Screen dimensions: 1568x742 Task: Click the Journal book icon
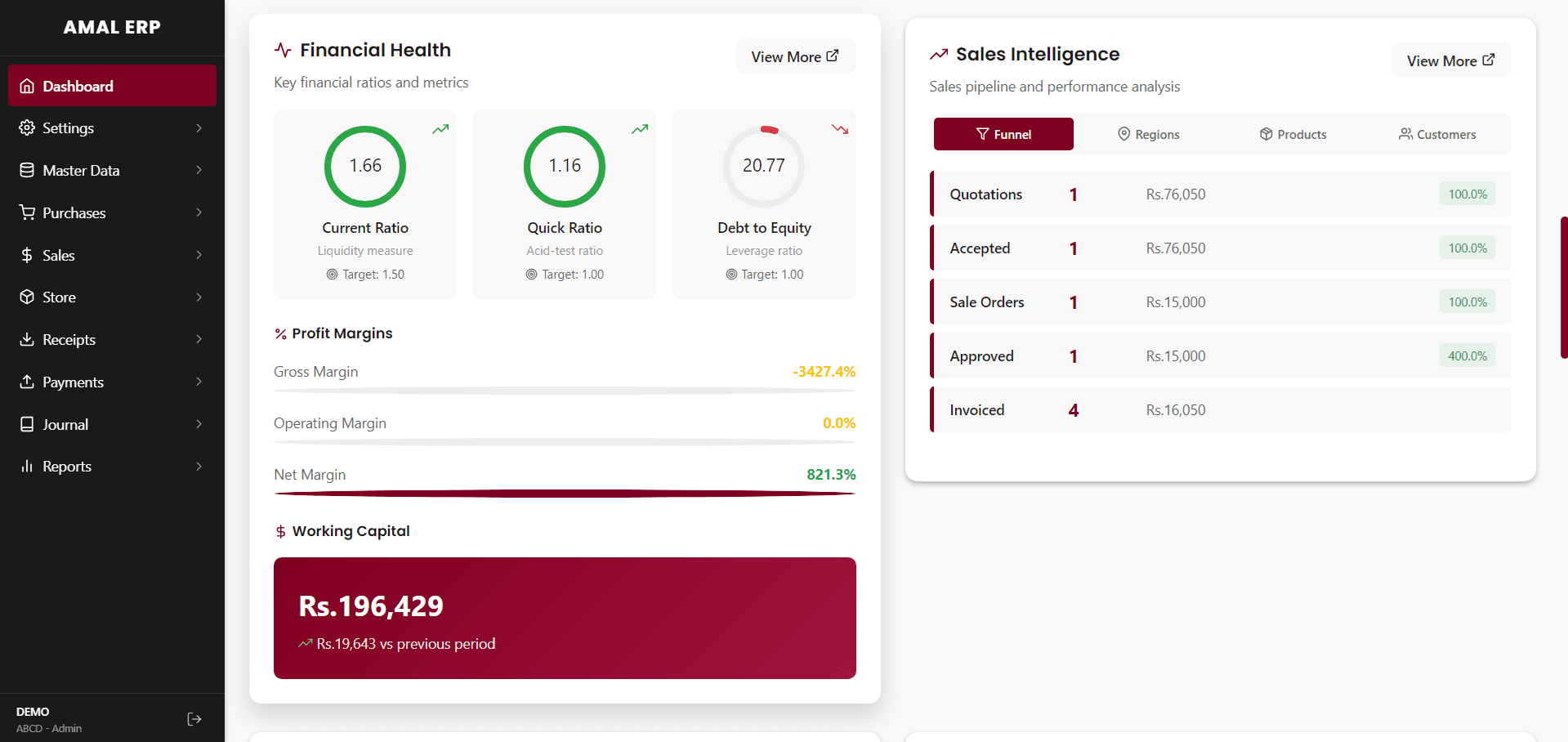(27, 424)
